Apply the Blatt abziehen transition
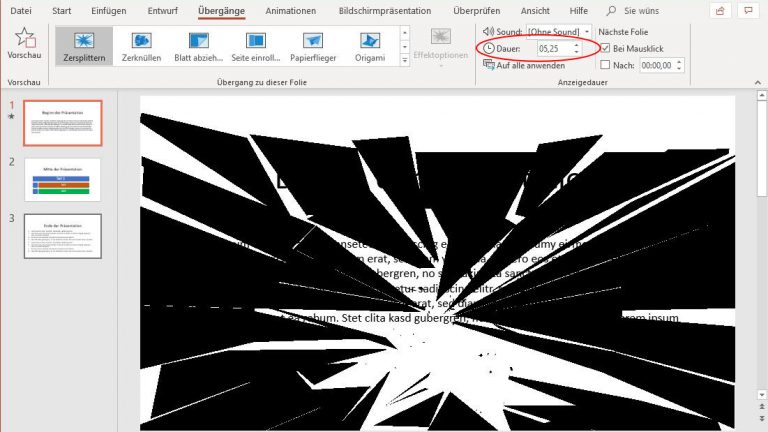768x432 pixels. 198,47
